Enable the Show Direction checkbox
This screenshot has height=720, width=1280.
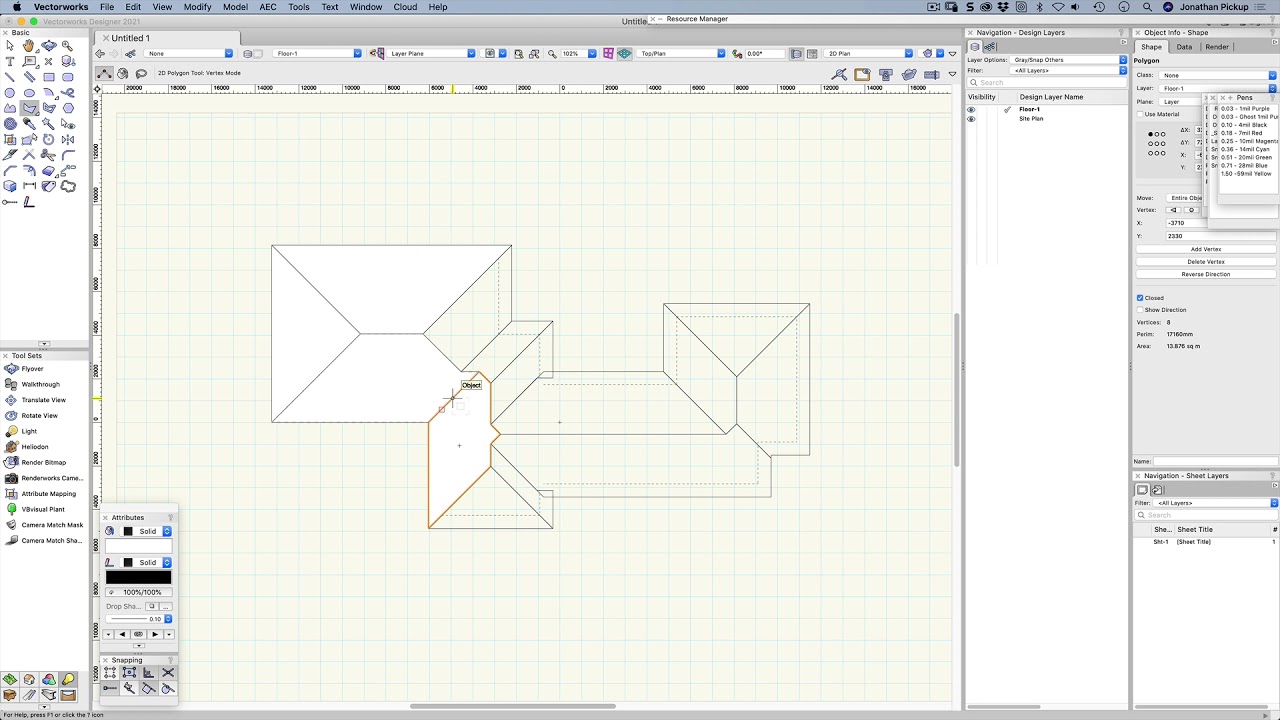tap(1140, 310)
